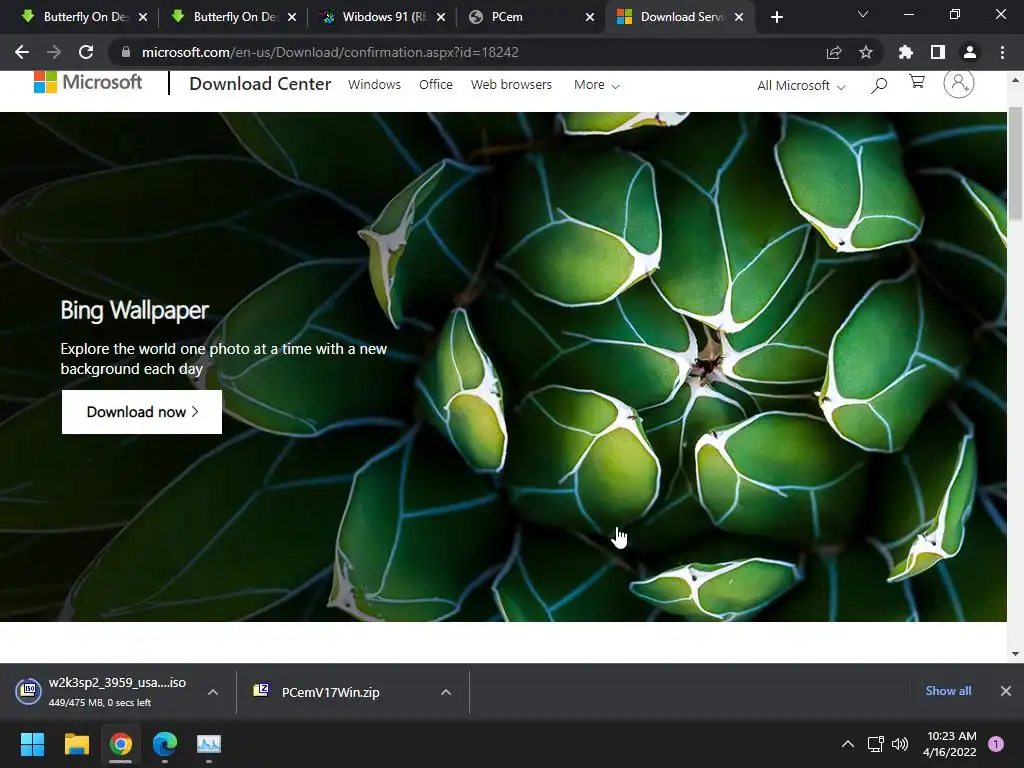
Task: Expand the More navigation menu
Action: coord(596,85)
